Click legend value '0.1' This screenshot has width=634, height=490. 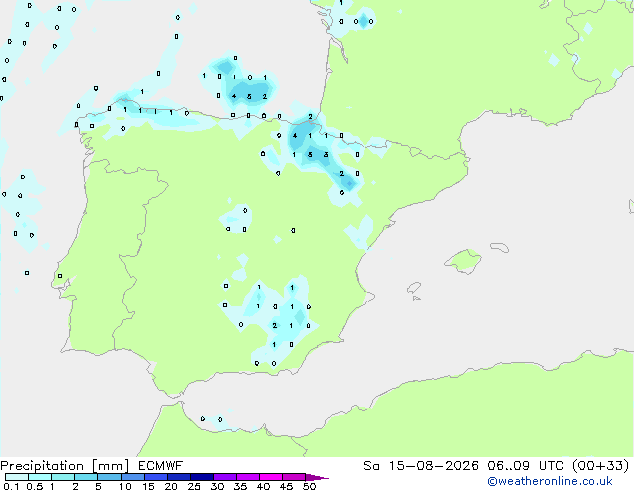(11, 486)
